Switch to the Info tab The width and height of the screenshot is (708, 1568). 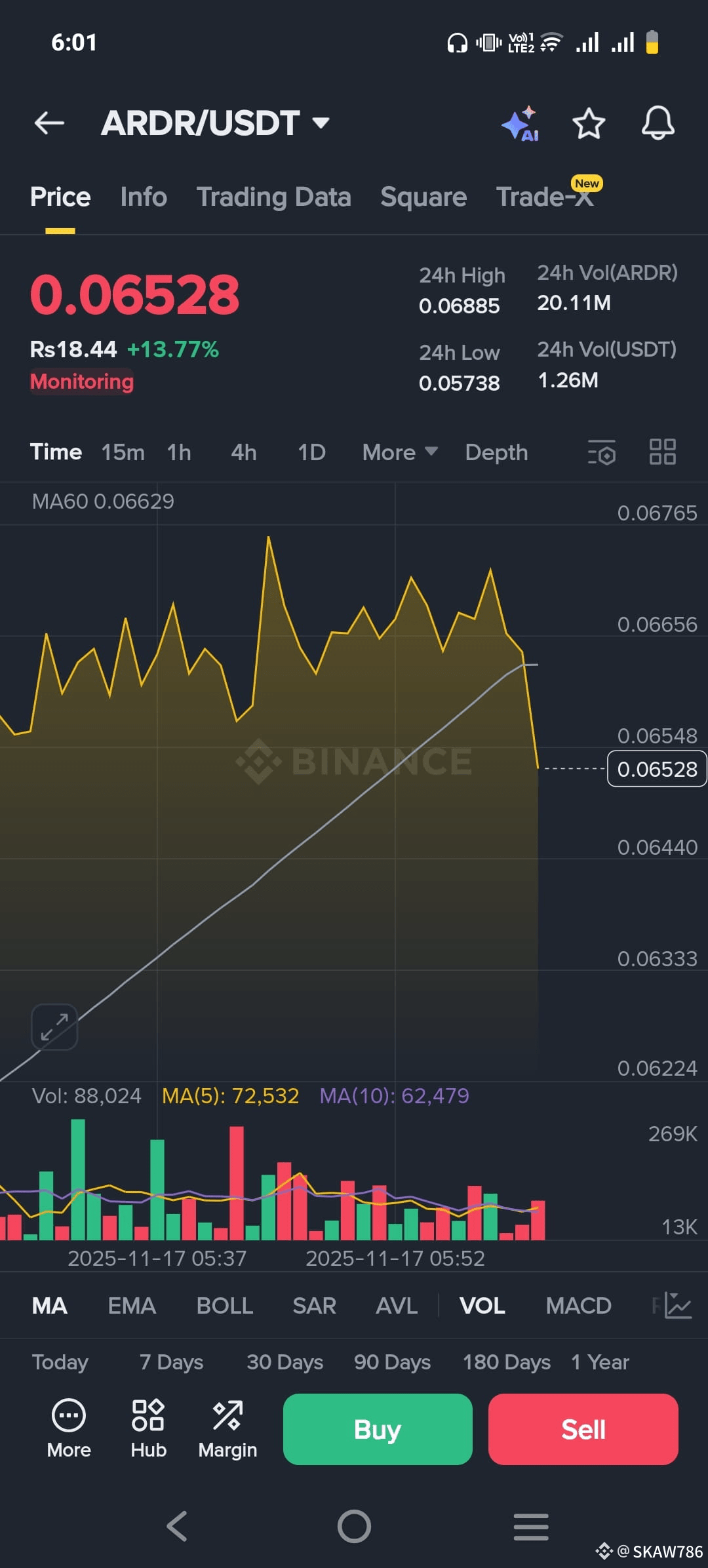point(144,197)
